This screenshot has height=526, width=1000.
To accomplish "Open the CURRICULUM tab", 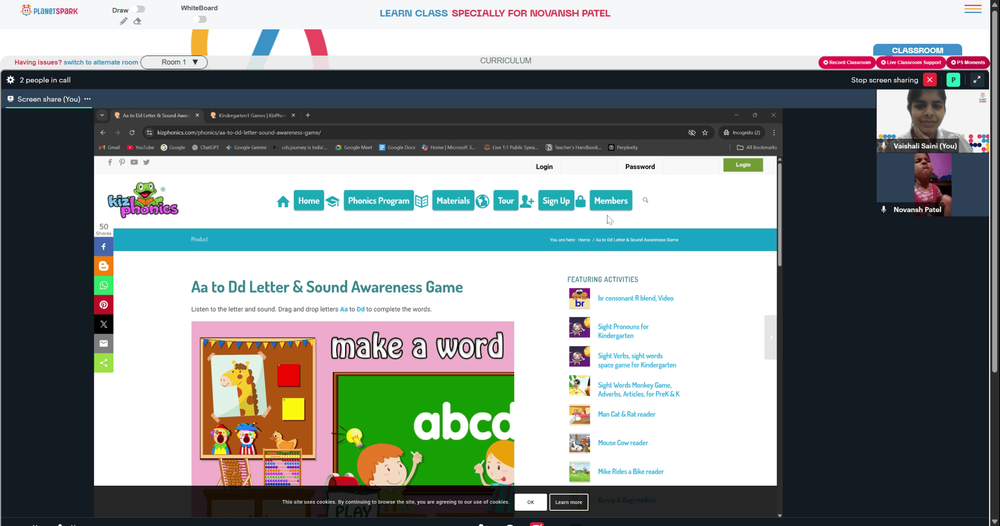I will tap(506, 61).
